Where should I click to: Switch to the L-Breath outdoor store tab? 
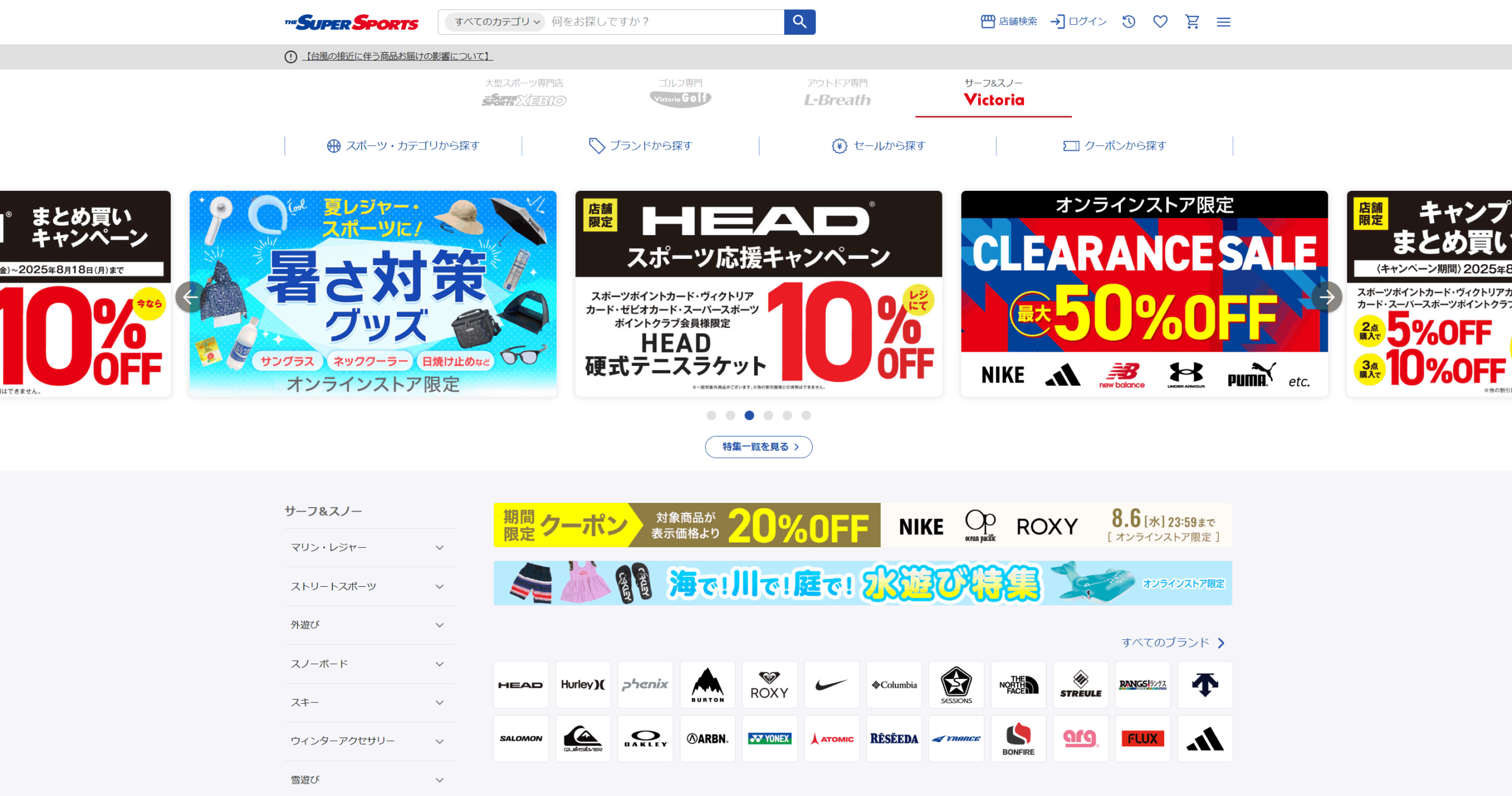[838, 93]
